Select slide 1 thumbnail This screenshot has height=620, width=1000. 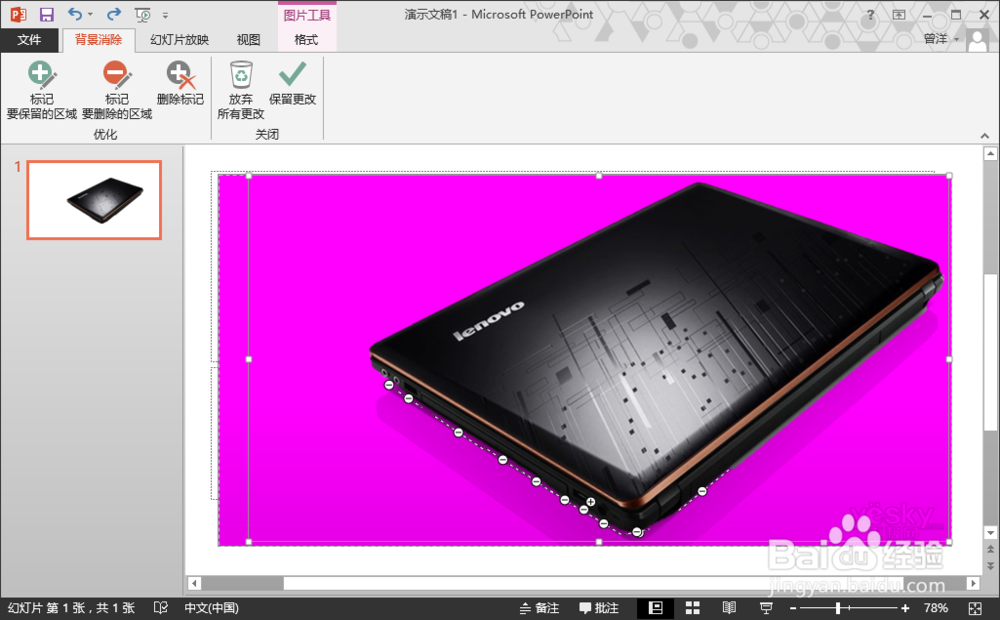coord(94,200)
